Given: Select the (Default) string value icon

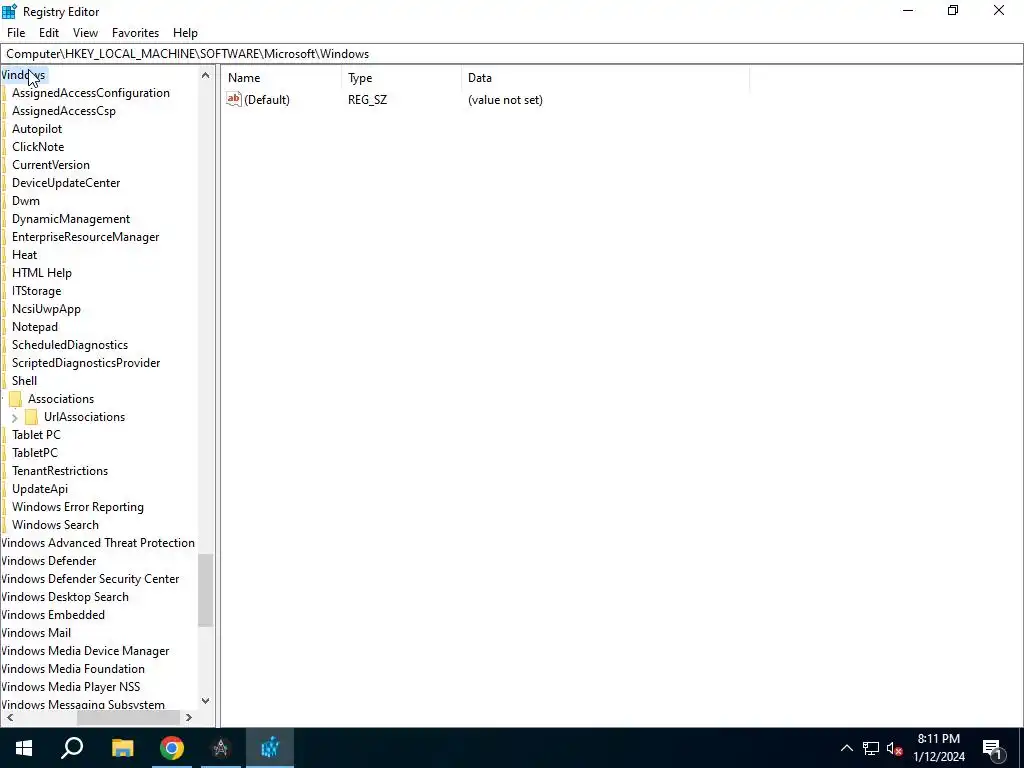Looking at the screenshot, I should coord(234,99).
